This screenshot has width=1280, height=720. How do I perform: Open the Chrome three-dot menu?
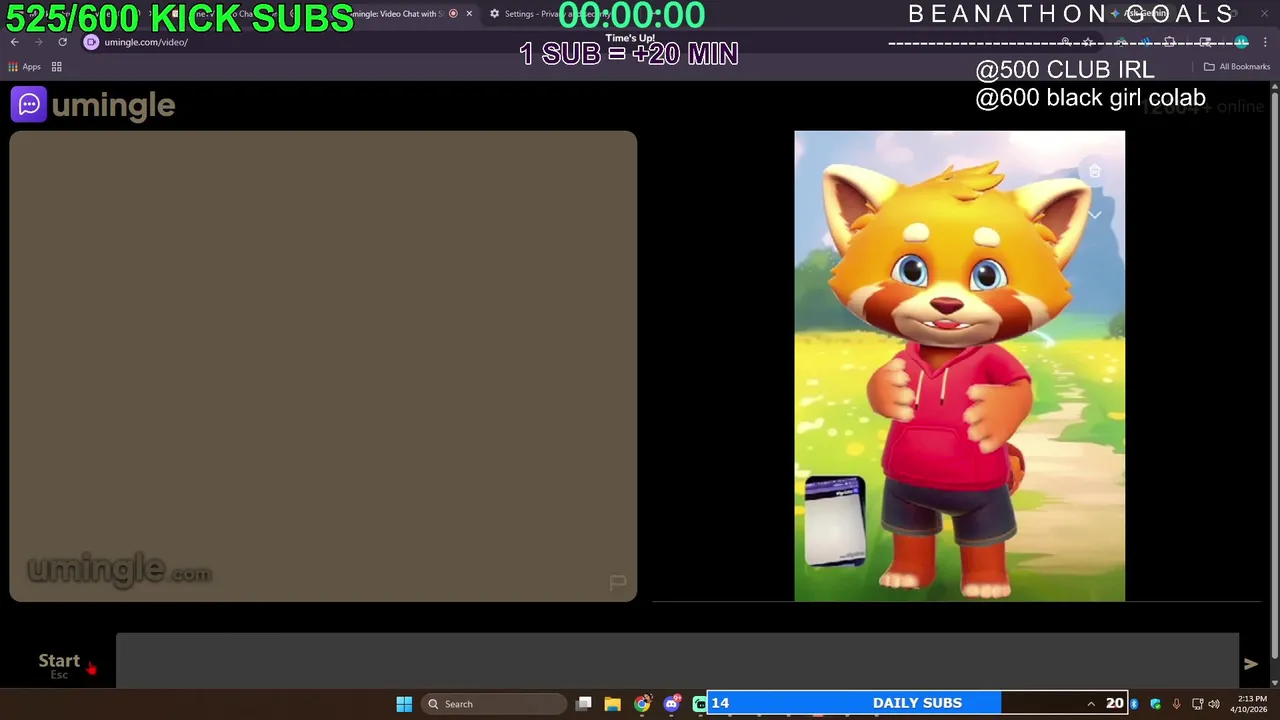click(1265, 42)
